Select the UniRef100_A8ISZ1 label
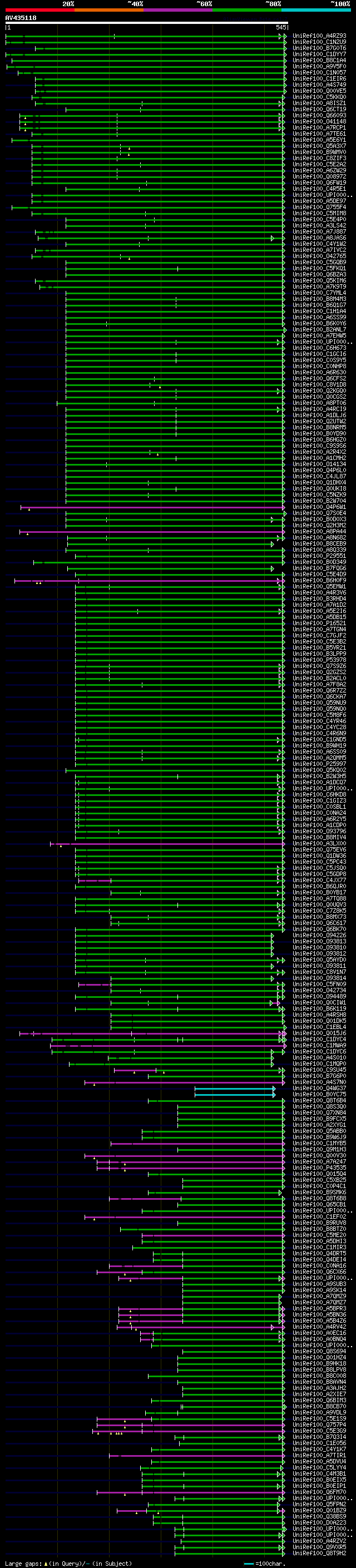 click(319, 103)
